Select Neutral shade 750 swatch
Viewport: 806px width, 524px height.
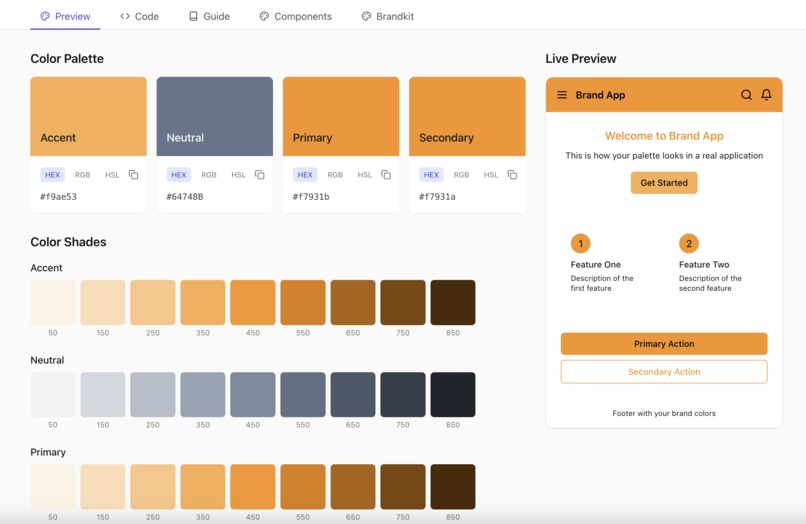point(403,394)
